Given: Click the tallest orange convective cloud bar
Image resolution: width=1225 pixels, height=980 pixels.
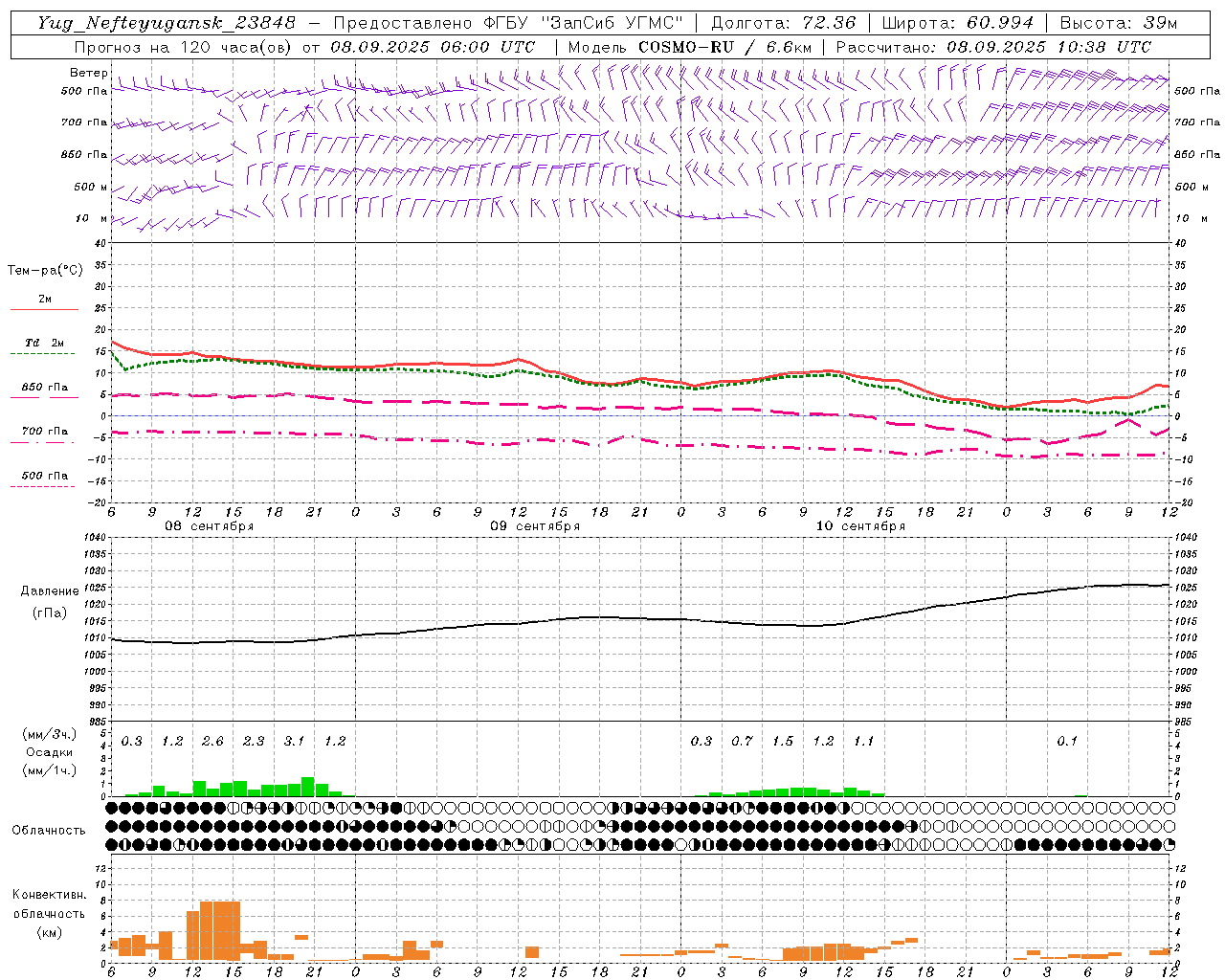Looking at the screenshot, I should 219,931.
